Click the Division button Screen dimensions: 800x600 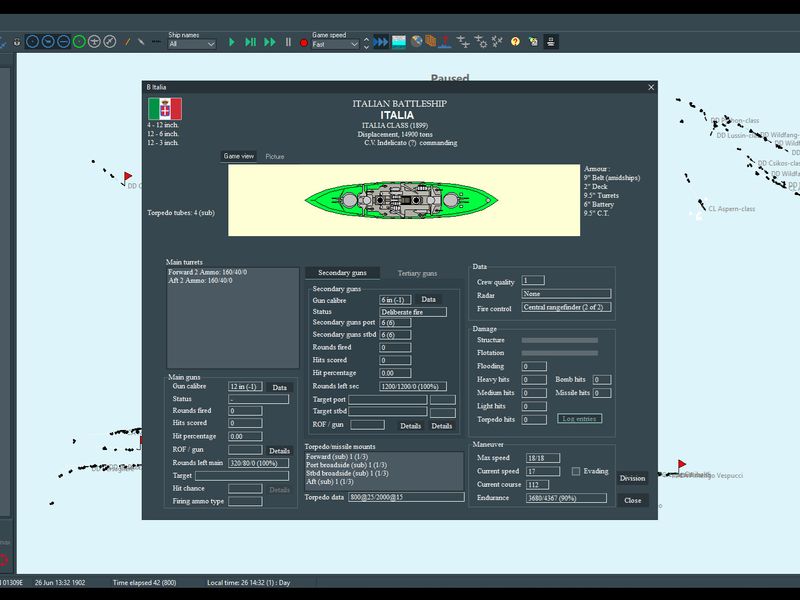(x=632, y=478)
